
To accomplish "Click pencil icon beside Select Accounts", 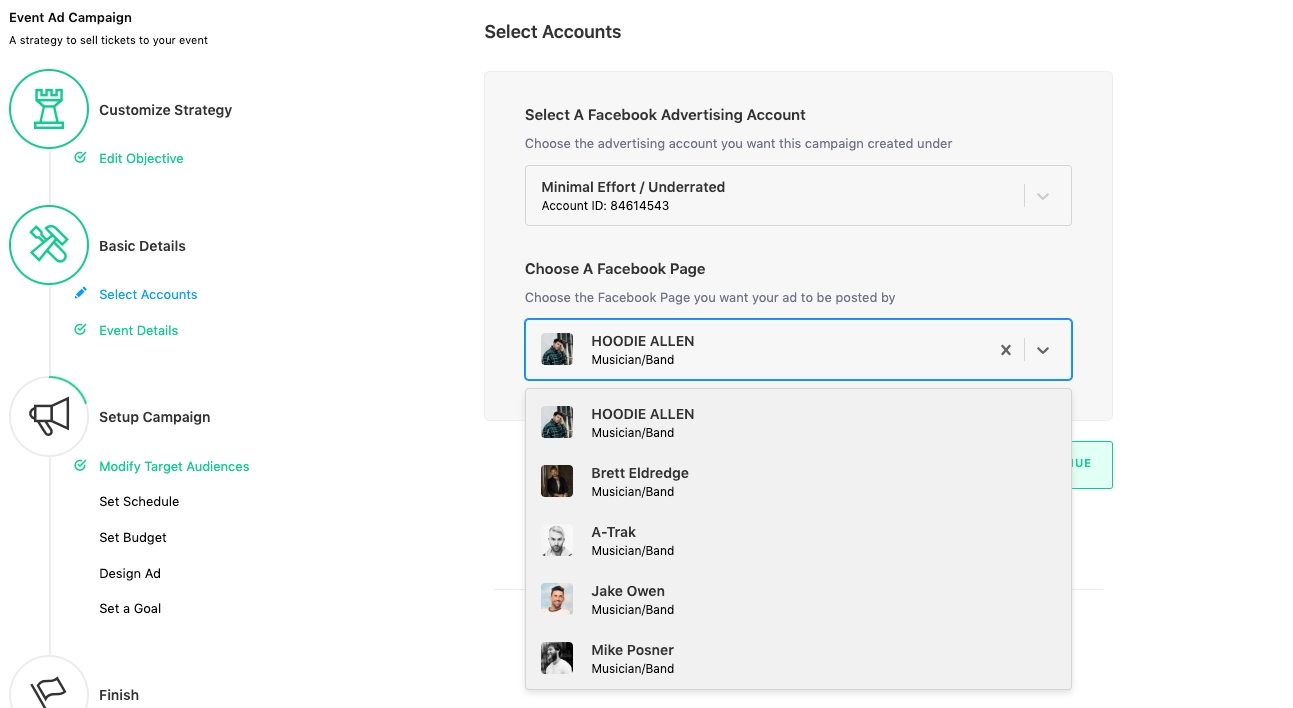I will [80, 294].
